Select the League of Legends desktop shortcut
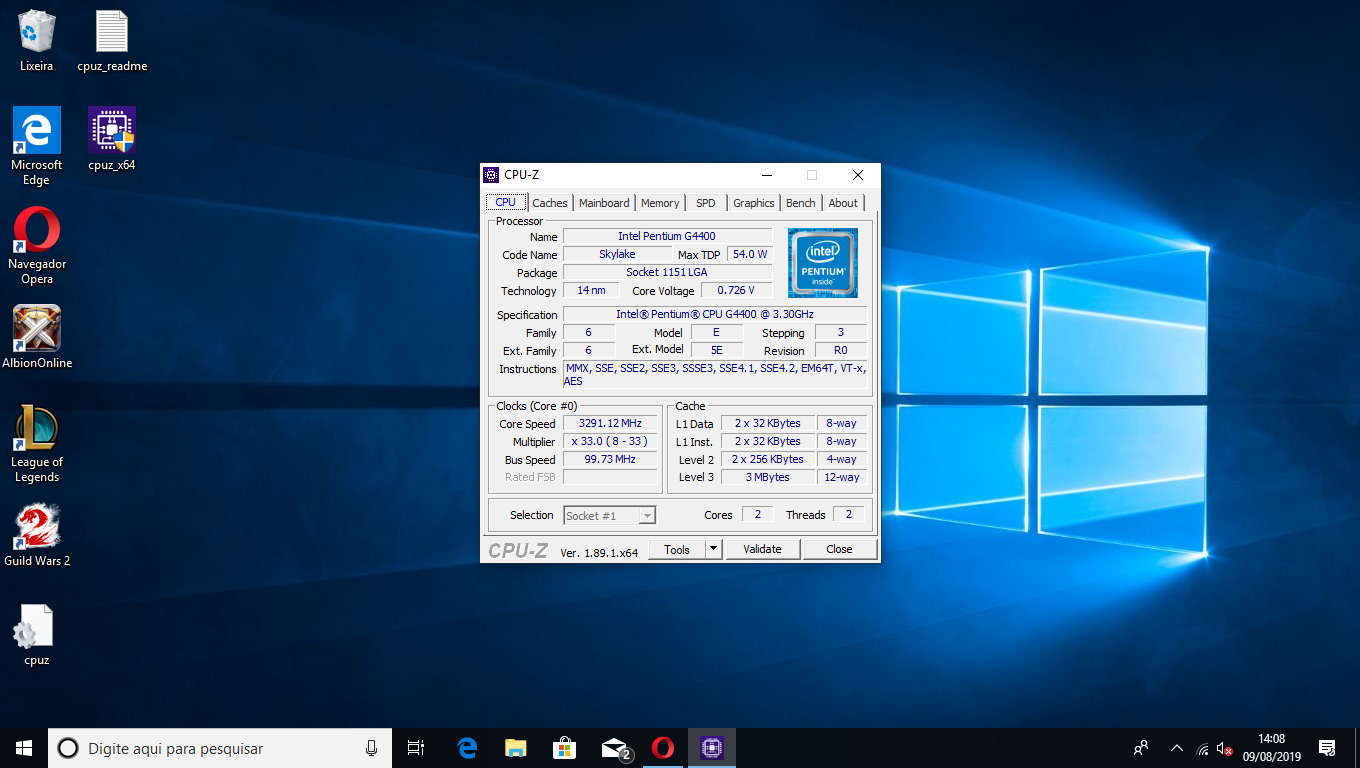The width and height of the screenshot is (1360, 768). coord(37,444)
